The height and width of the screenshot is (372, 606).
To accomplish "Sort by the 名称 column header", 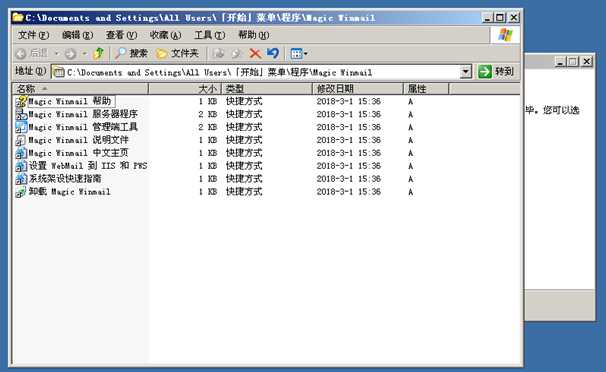I will (80, 89).
